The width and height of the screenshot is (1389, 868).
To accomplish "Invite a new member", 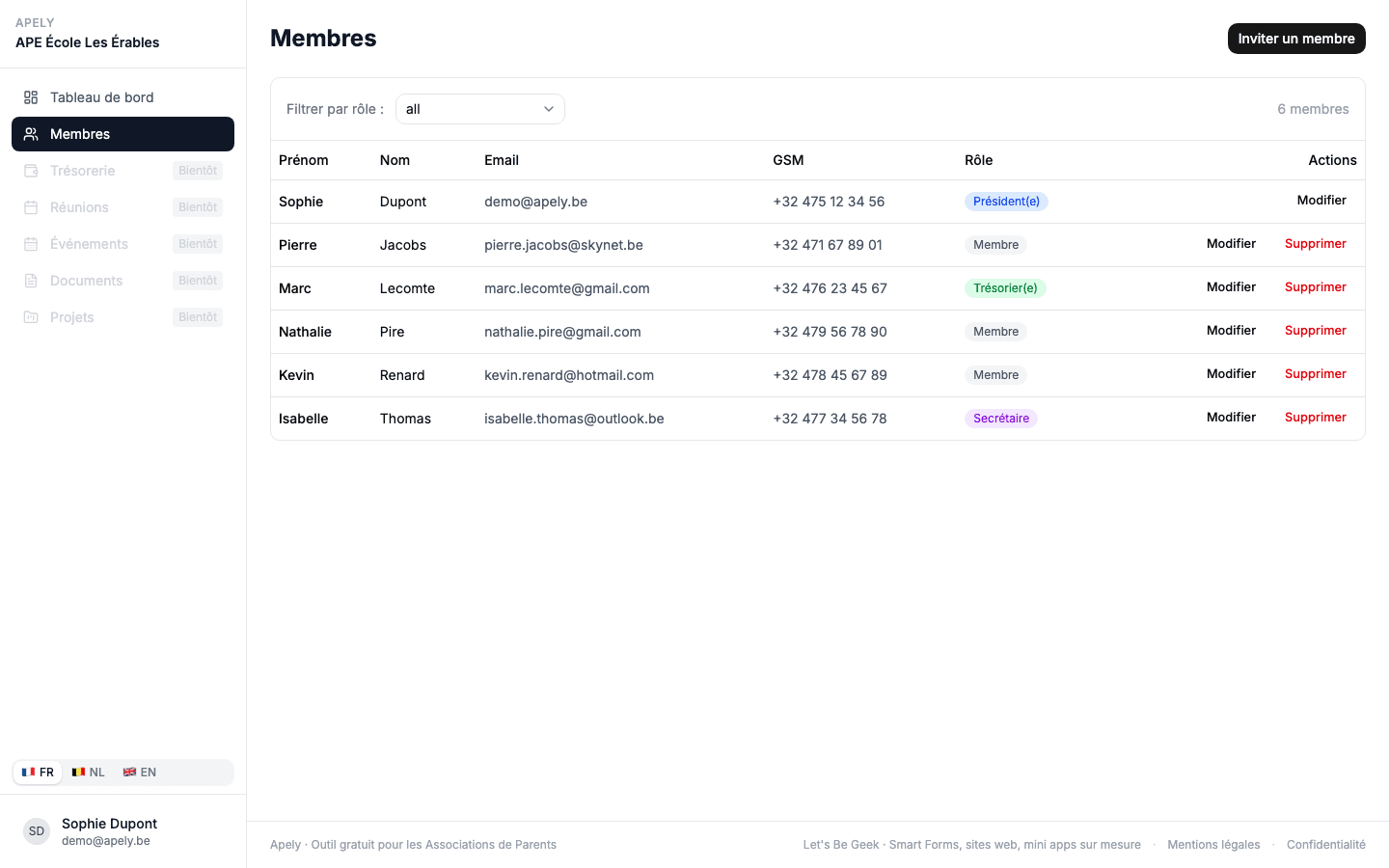I will (x=1296, y=39).
